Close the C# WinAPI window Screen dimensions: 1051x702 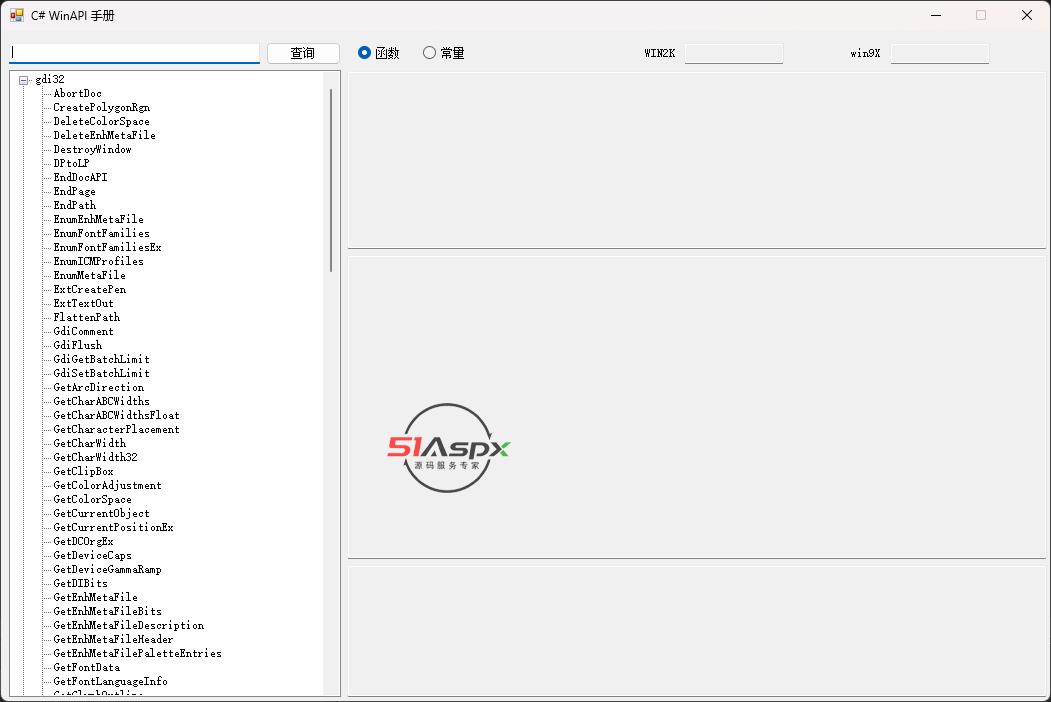[x=1026, y=15]
